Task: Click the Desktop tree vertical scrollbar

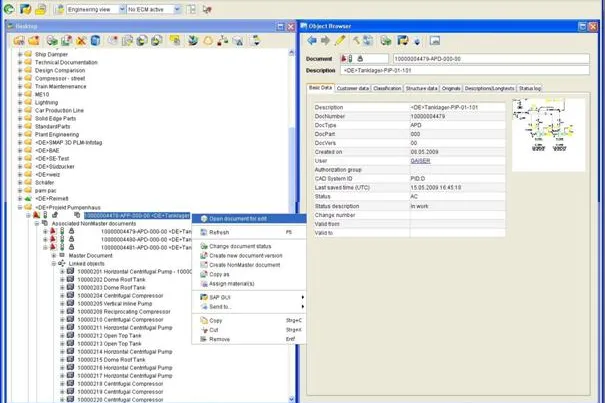Action: [x=291, y=226]
